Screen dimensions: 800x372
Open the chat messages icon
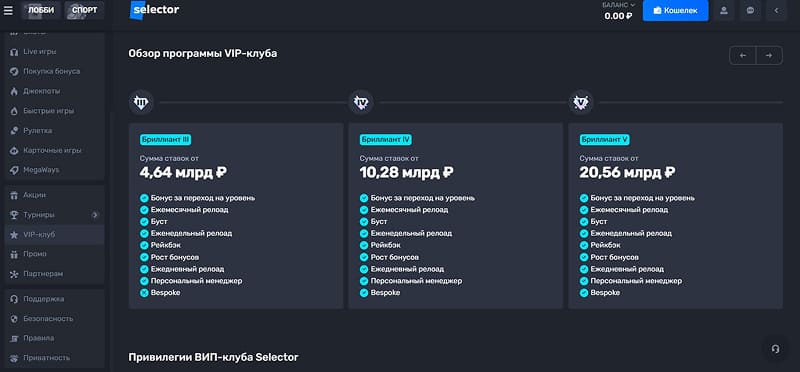(x=750, y=10)
